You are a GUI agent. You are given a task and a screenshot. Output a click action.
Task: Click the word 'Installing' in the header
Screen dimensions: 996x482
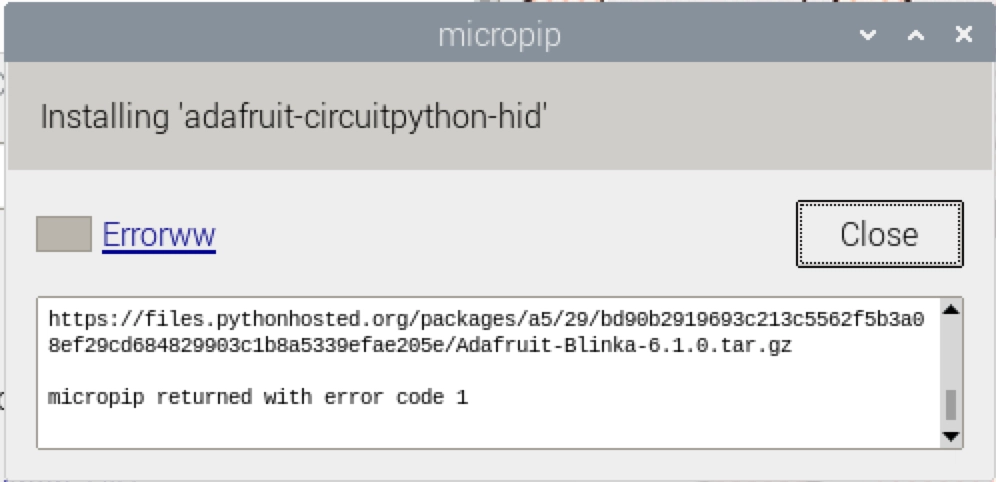coord(104,116)
